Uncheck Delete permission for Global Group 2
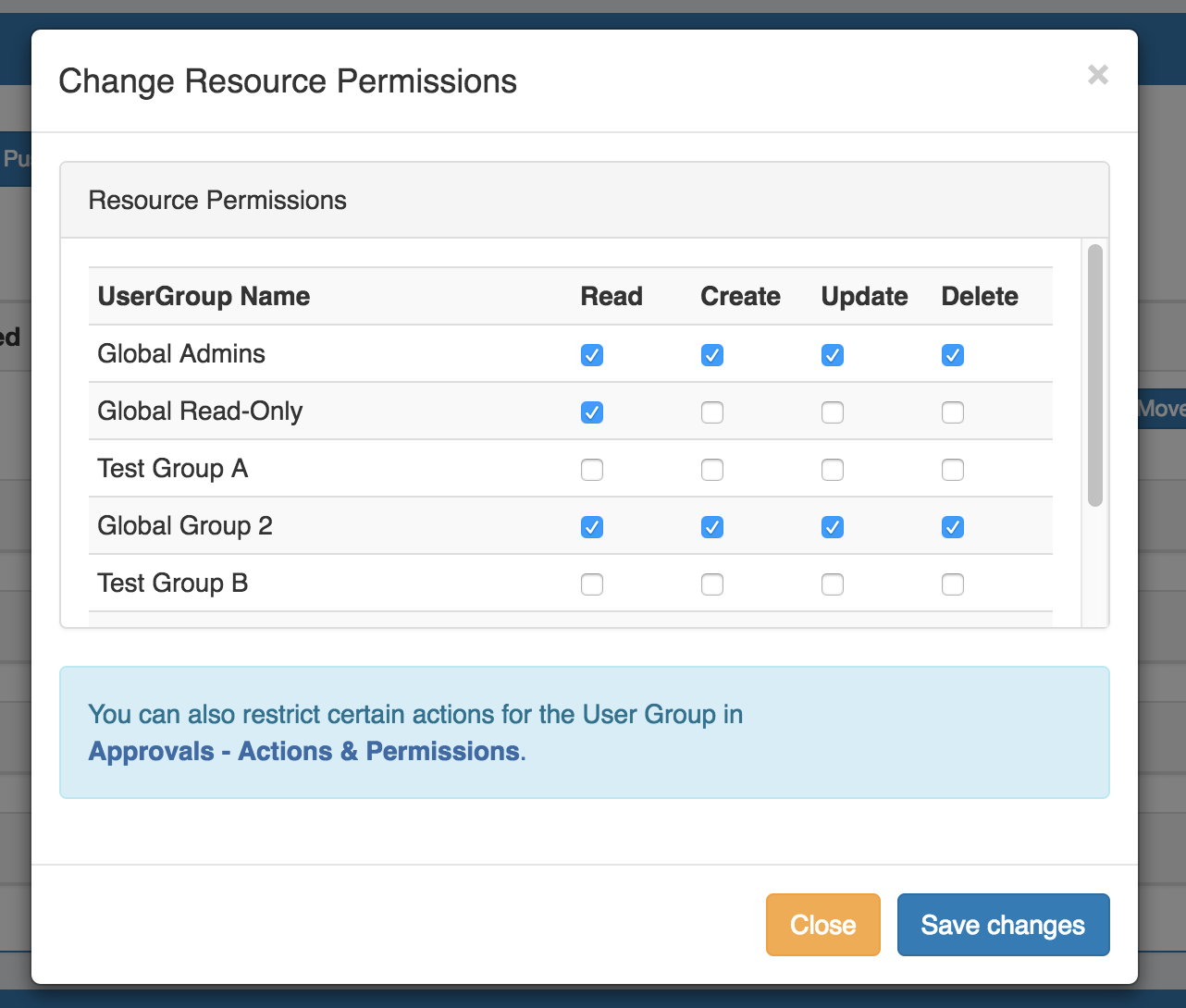The image size is (1186, 1008). pos(953,527)
